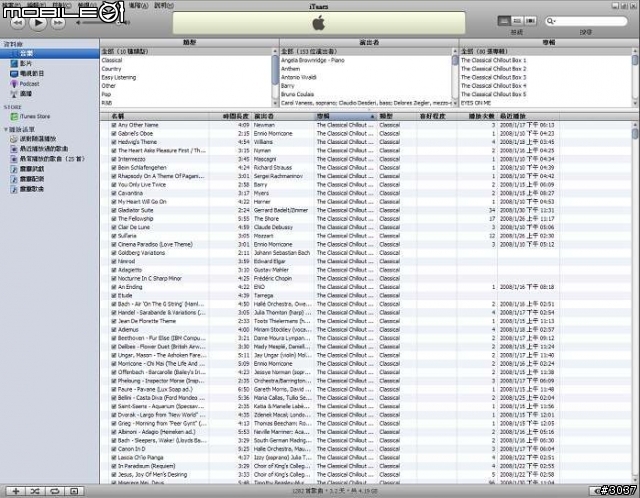Select the song row Goldberg Variations
This screenshot has width=640, height=498.
[367, 253]
